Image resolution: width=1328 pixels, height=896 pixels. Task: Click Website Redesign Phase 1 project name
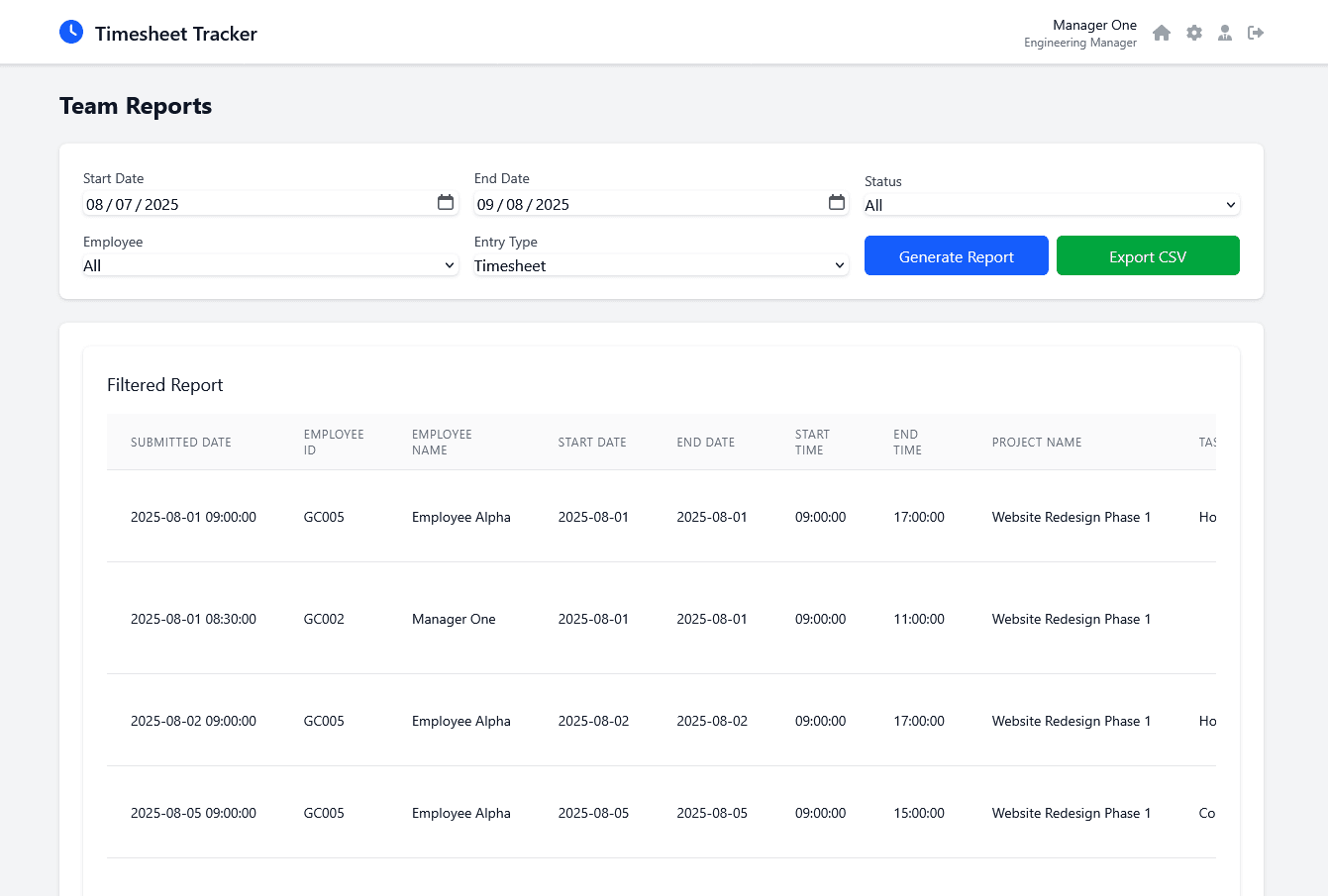point(1071,517)
